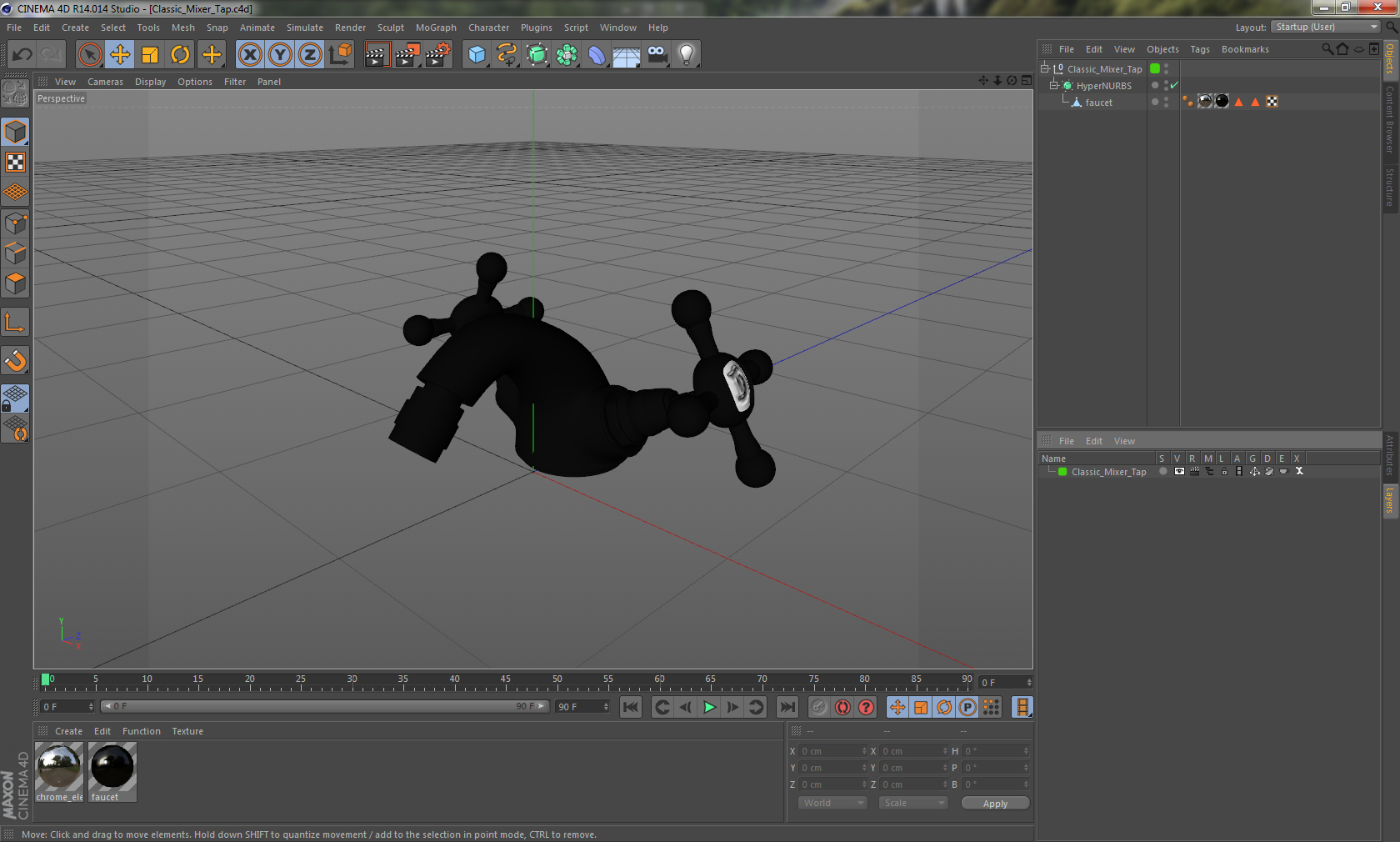Open the viewport Cameras menu

click(x=105, y=82)
